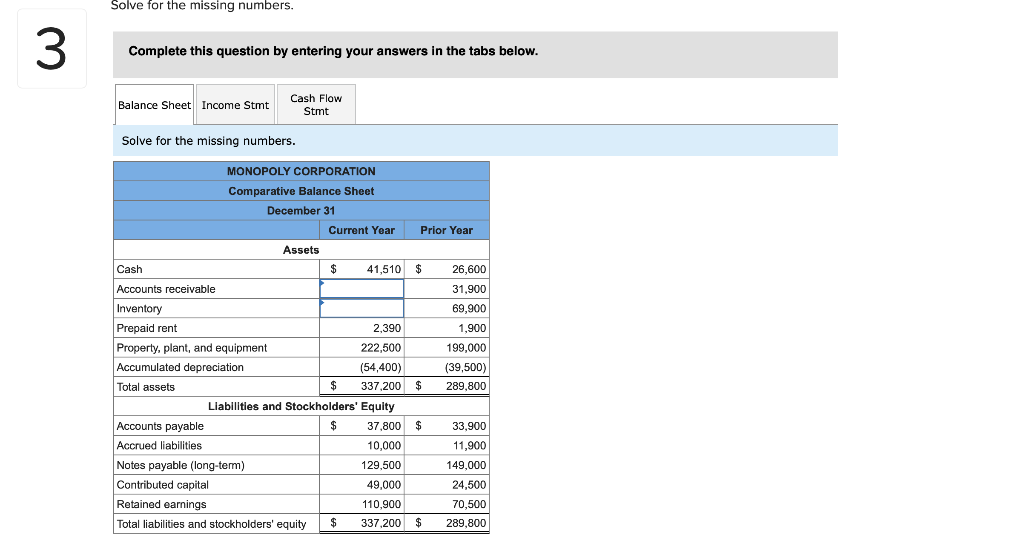Viewport: 1024px width, 549px height.
Task: Switch to the Cash Flow Stmt tab
Action: [x=316, y=104]
